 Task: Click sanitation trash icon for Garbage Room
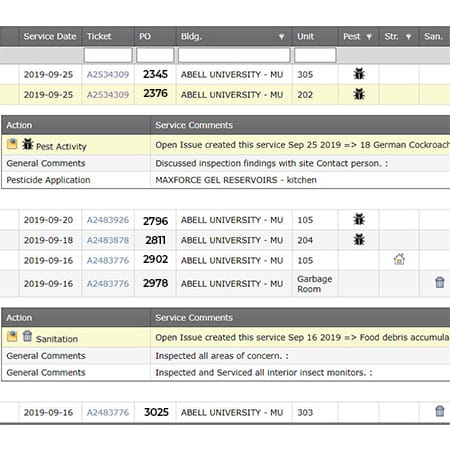[x=440, y=282]
